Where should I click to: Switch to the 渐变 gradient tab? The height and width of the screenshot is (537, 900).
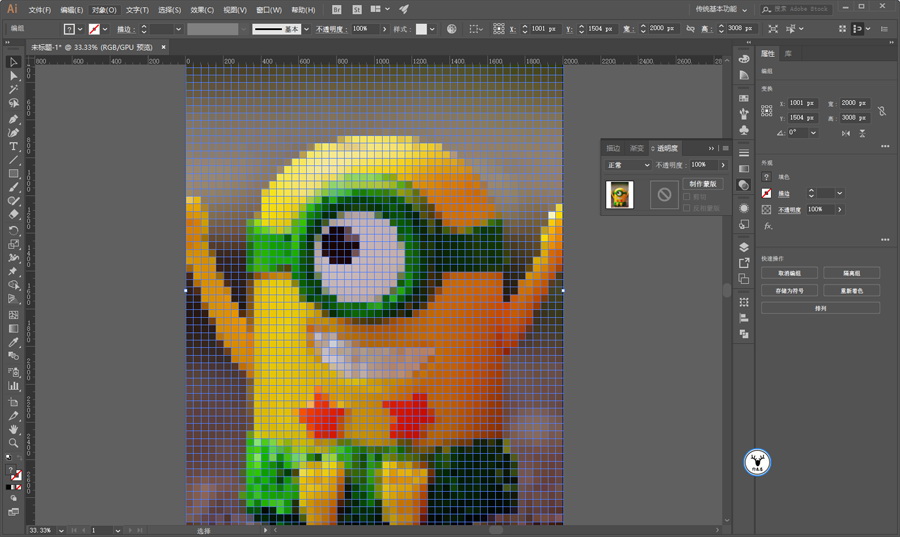coord(636,148)
